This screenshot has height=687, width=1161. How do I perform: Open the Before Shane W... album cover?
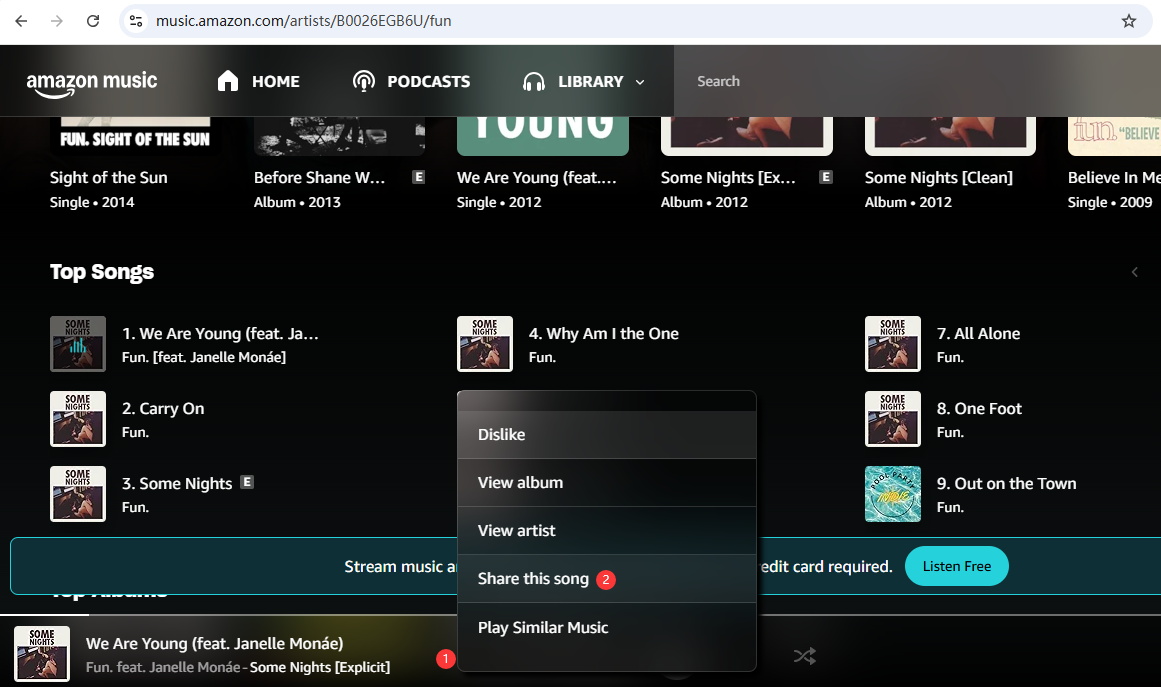pos(339,136)
